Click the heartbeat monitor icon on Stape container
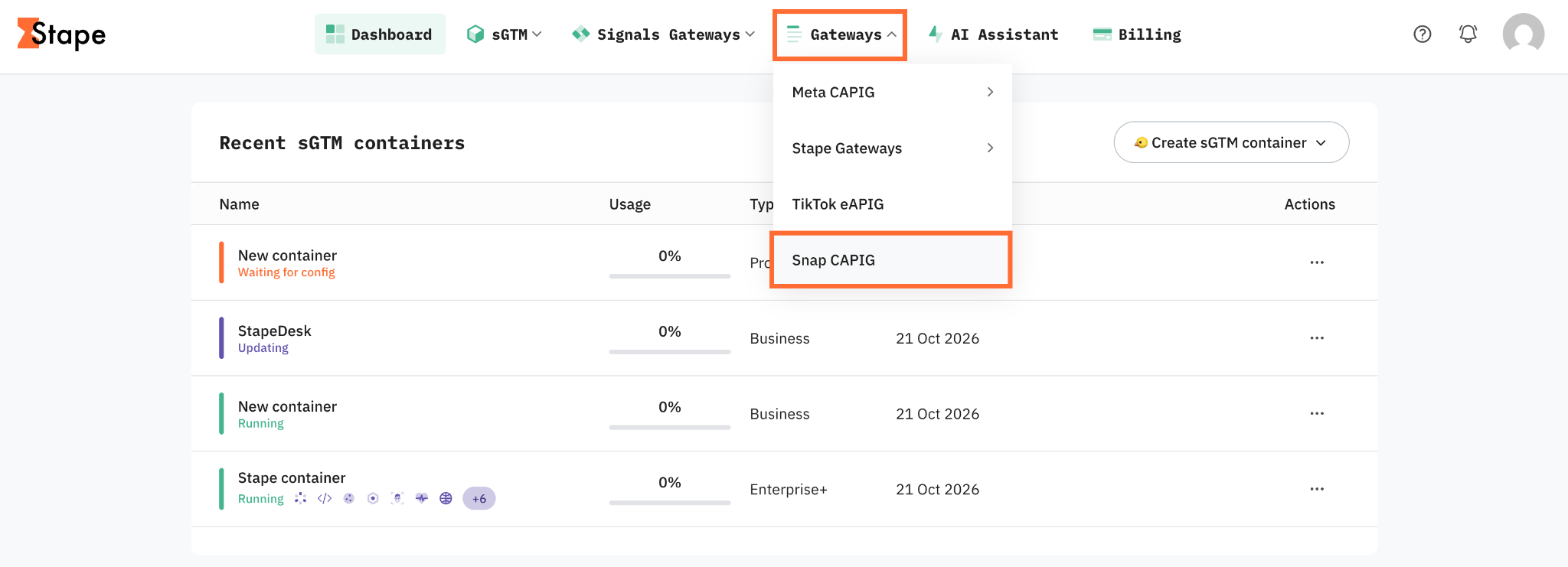 pos(422,498)
